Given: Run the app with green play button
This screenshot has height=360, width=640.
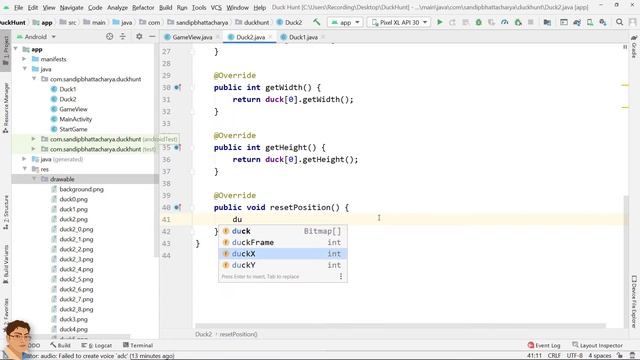Looking at the screenshot, I should 440,22.
